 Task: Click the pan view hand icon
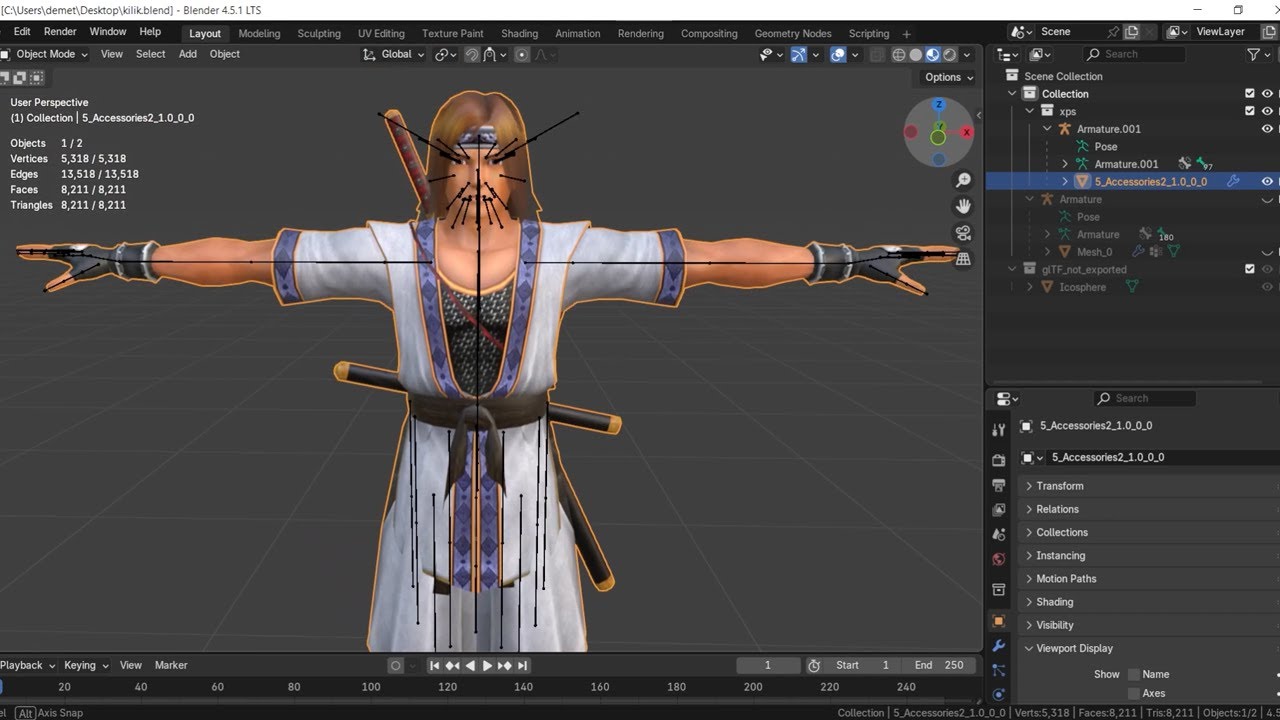[963, 206]
